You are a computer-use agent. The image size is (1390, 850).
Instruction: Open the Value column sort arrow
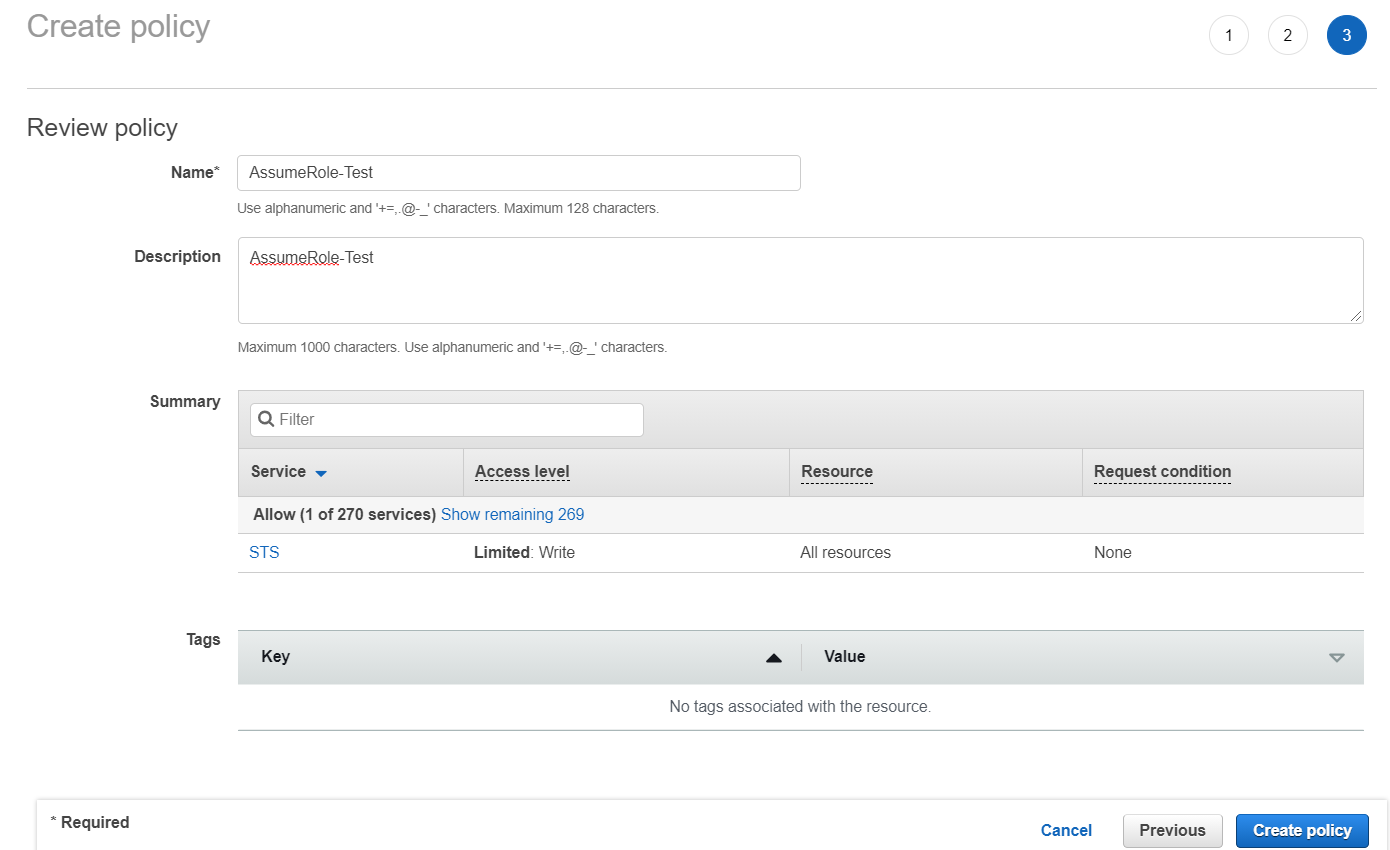click(1336, 658)
